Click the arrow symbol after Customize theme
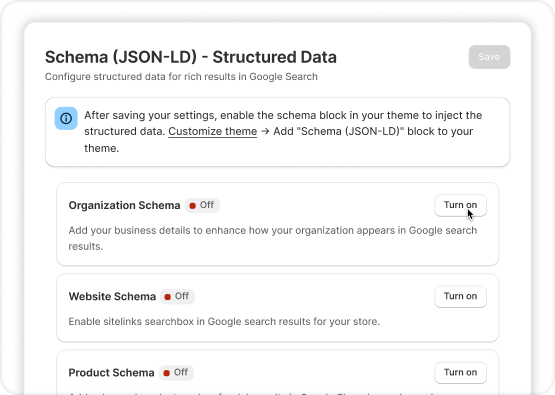 click(265, 131)
